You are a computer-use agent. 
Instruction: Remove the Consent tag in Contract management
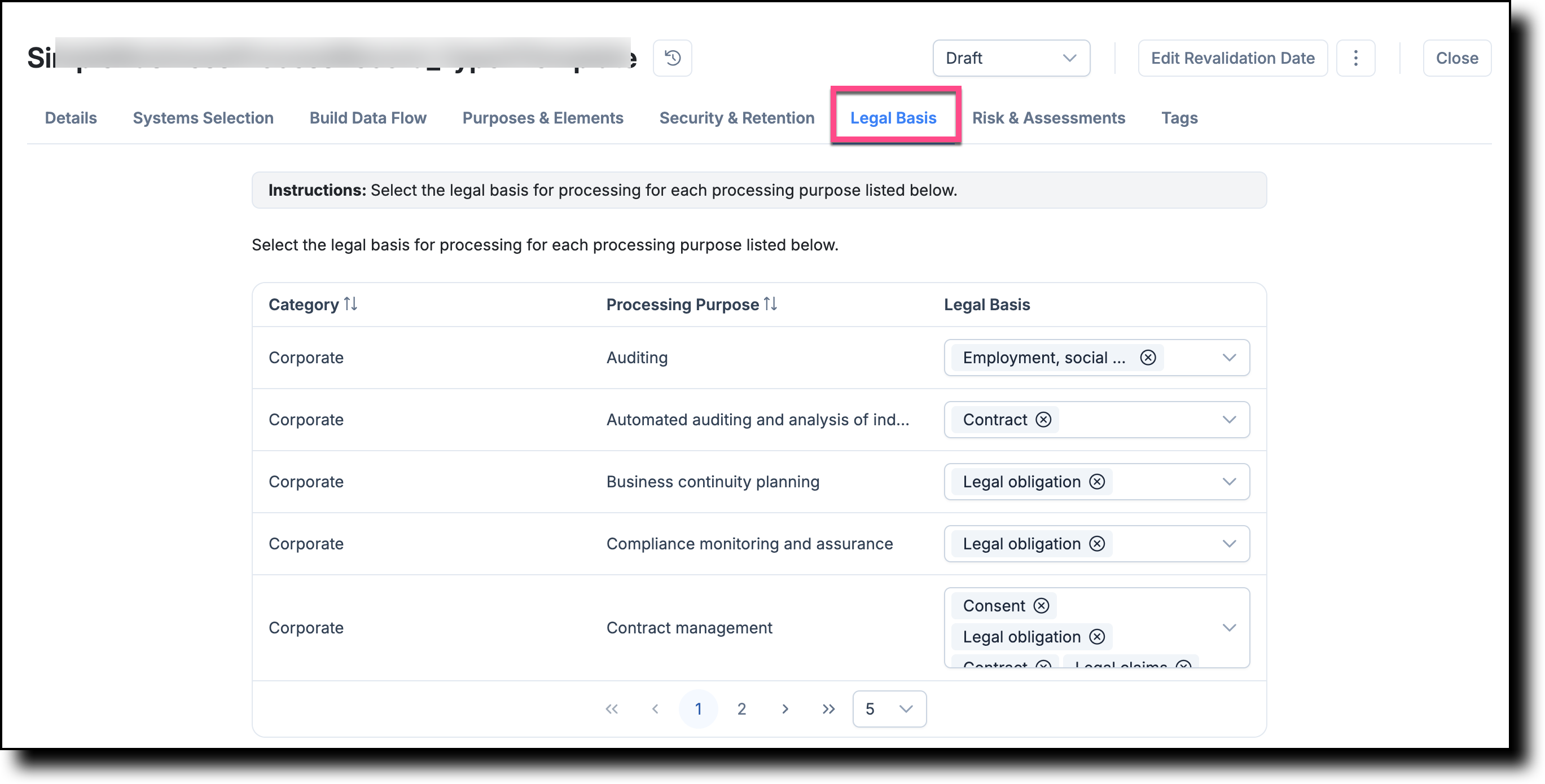coord(1041,606)
